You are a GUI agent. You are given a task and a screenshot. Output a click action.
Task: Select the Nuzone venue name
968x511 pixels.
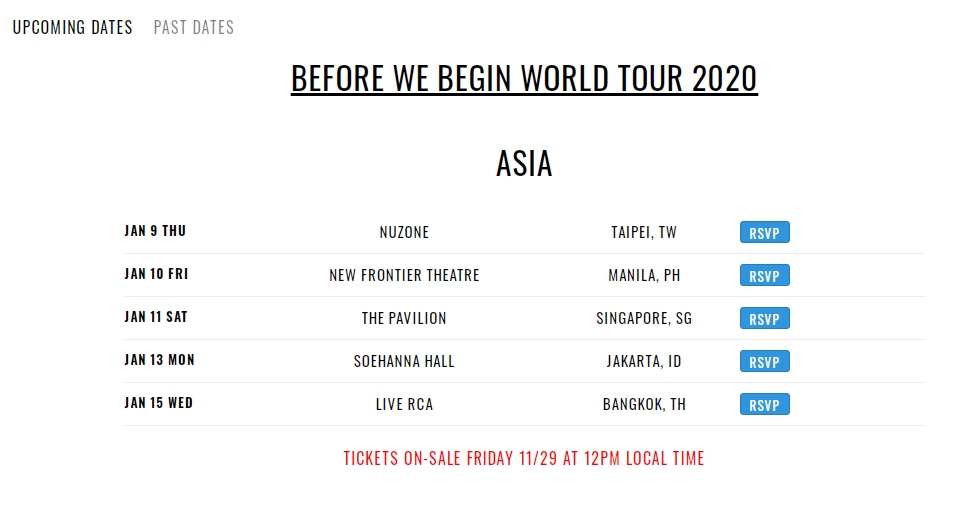click(404, 232)
